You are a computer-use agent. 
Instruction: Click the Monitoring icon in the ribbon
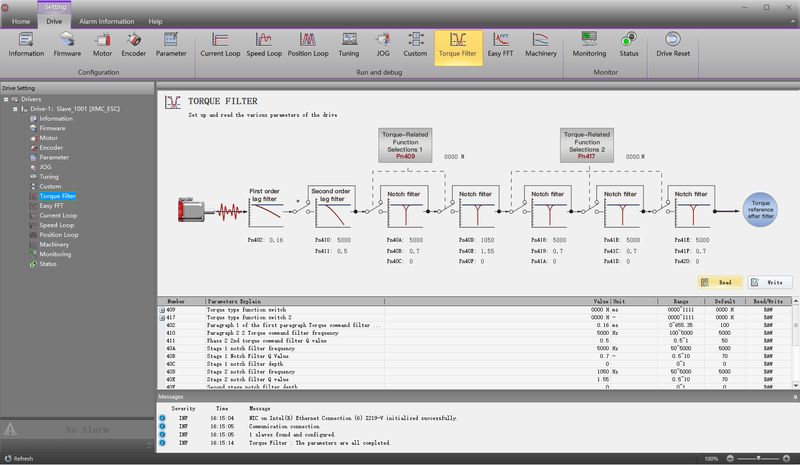click(589, 45)
